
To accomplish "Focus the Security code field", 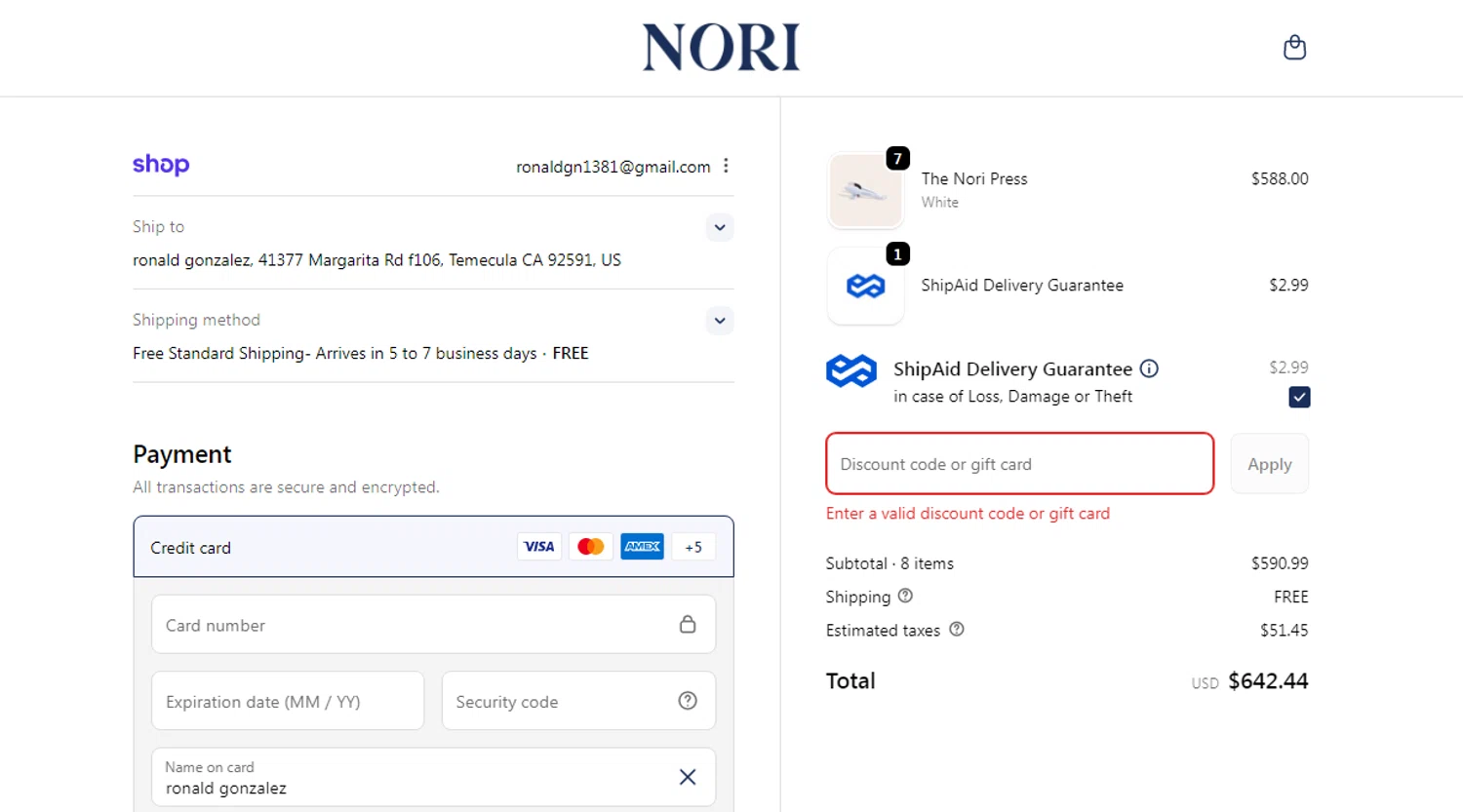I will tap(578, 701).
